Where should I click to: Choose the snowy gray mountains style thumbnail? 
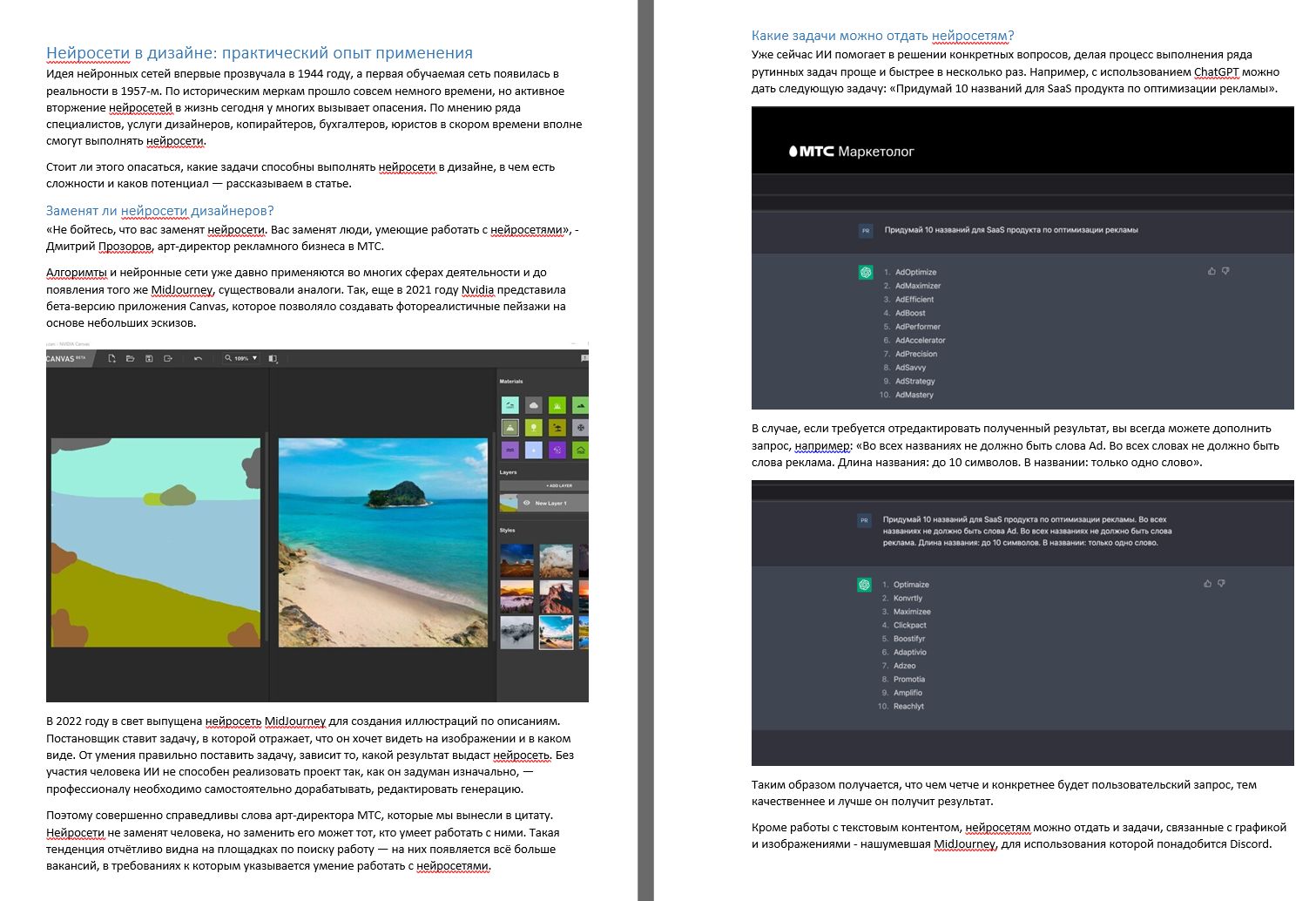(516, 633)
